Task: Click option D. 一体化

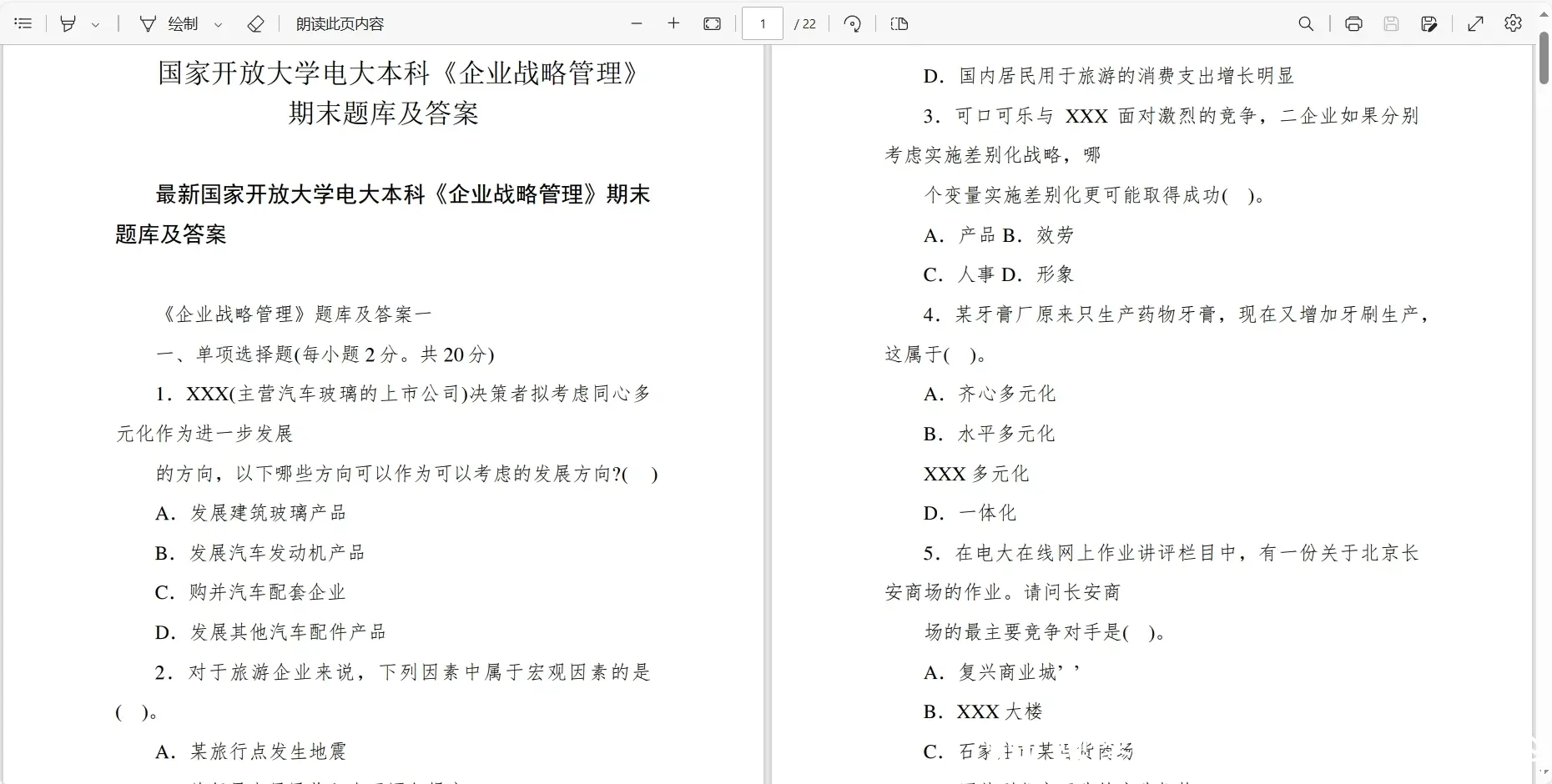Action: tap(970, 512)
